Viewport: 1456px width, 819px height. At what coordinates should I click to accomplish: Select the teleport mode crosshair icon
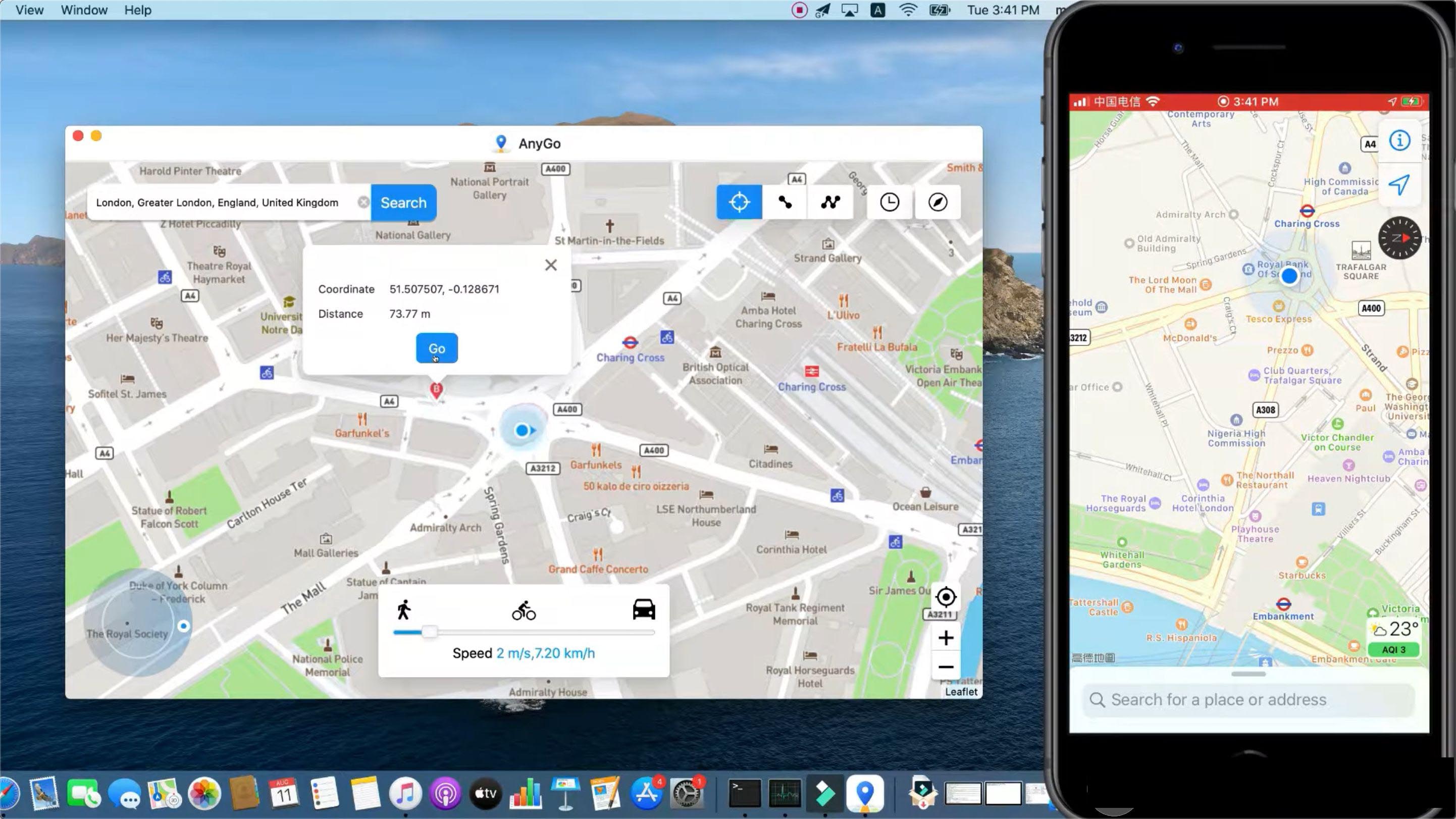739,202
